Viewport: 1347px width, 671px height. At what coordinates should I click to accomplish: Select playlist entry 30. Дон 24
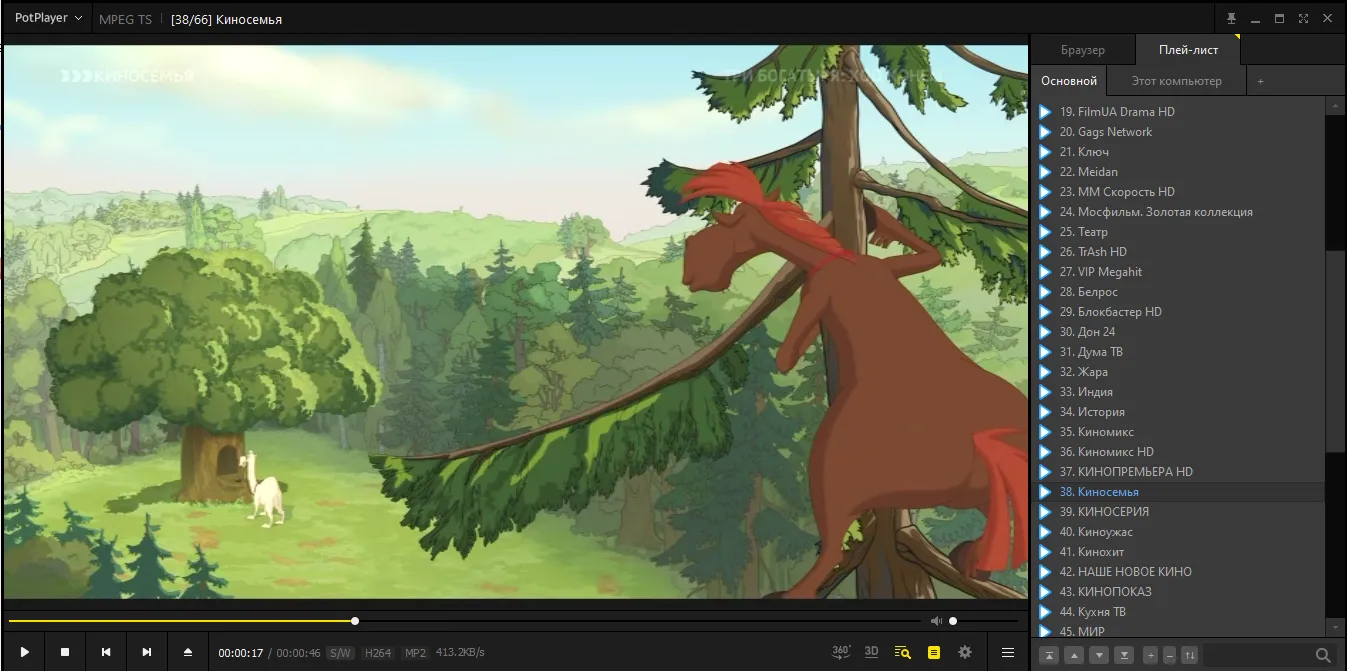(1178, 332)
